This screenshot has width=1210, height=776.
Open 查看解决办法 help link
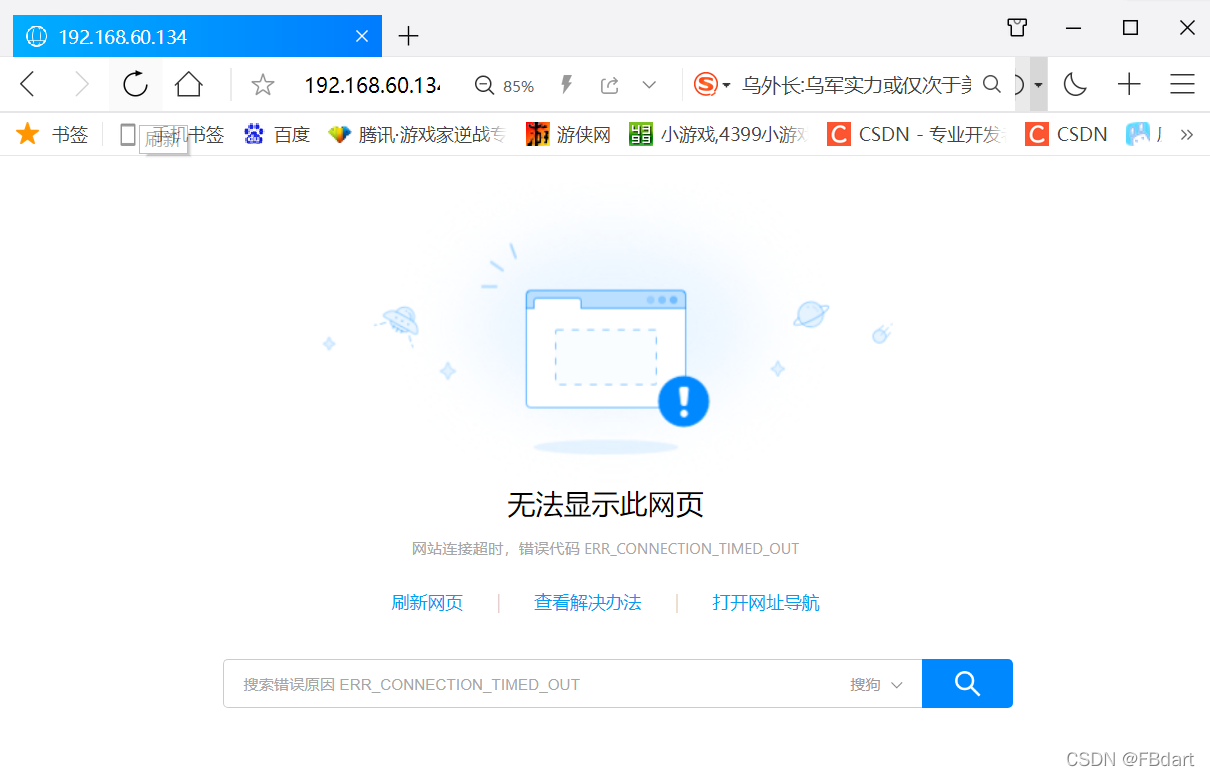[587, 602]
